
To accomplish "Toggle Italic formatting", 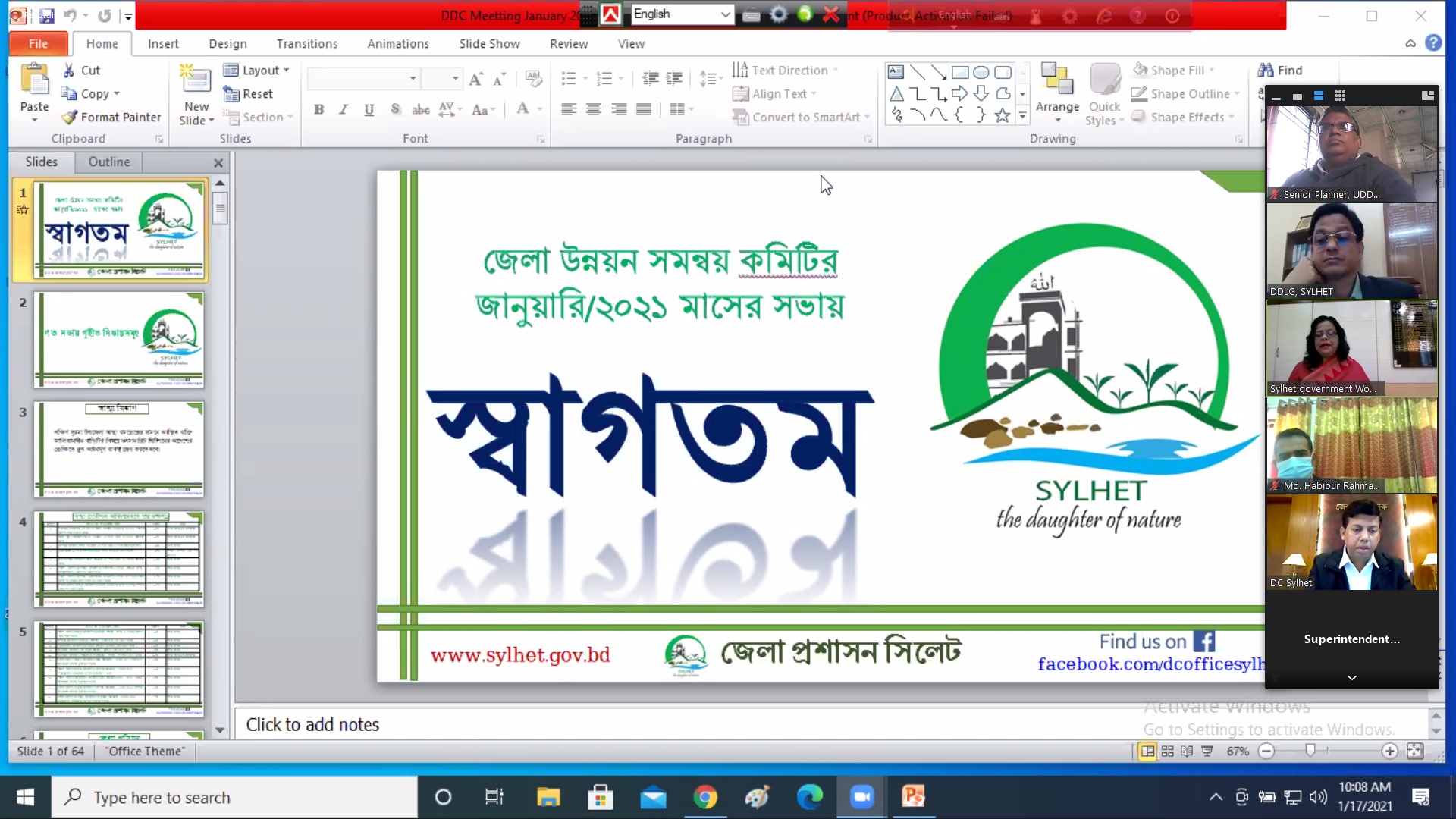I will 344,110.
